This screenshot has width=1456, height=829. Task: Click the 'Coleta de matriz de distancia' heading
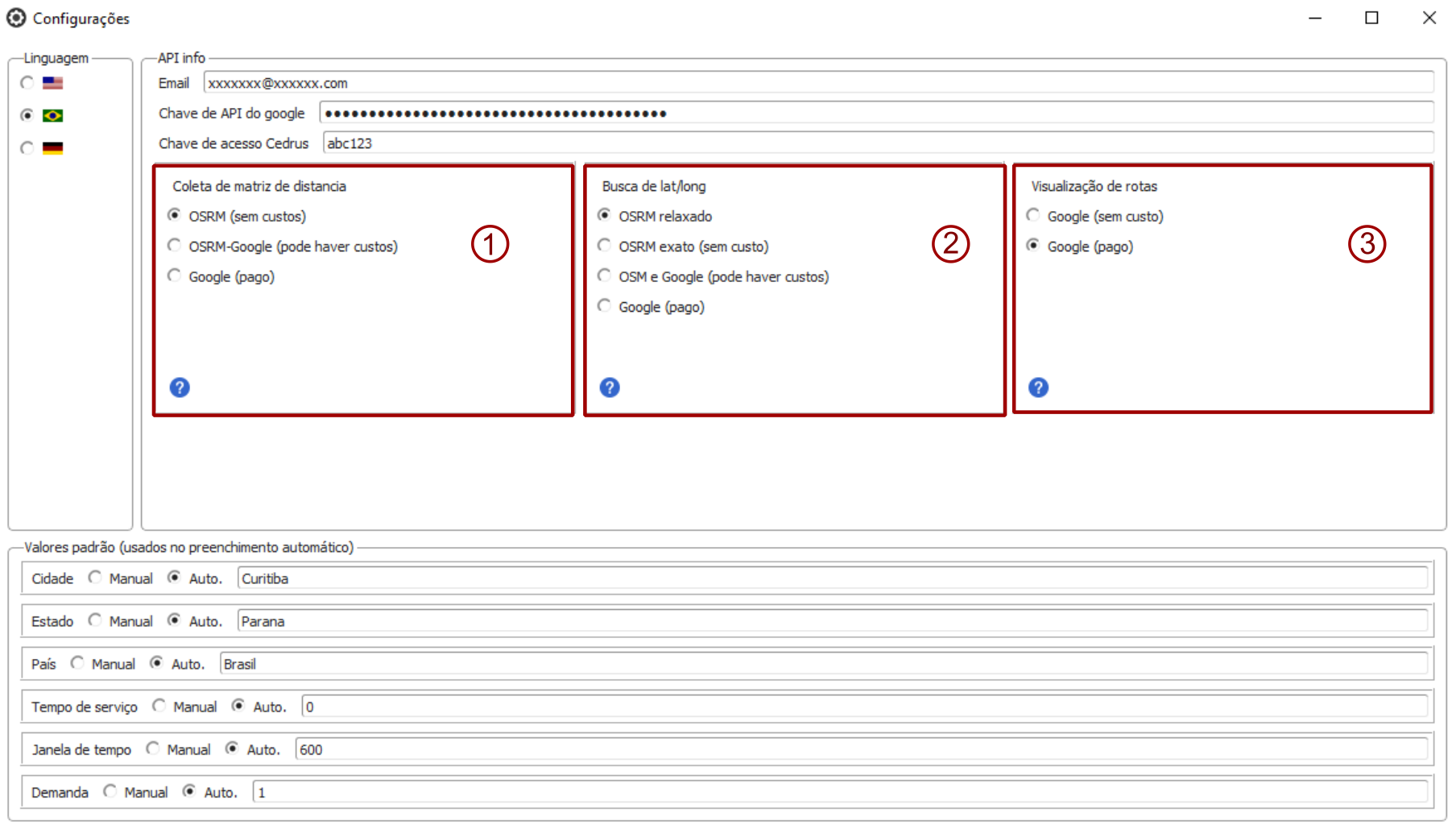tap(259, 186)
